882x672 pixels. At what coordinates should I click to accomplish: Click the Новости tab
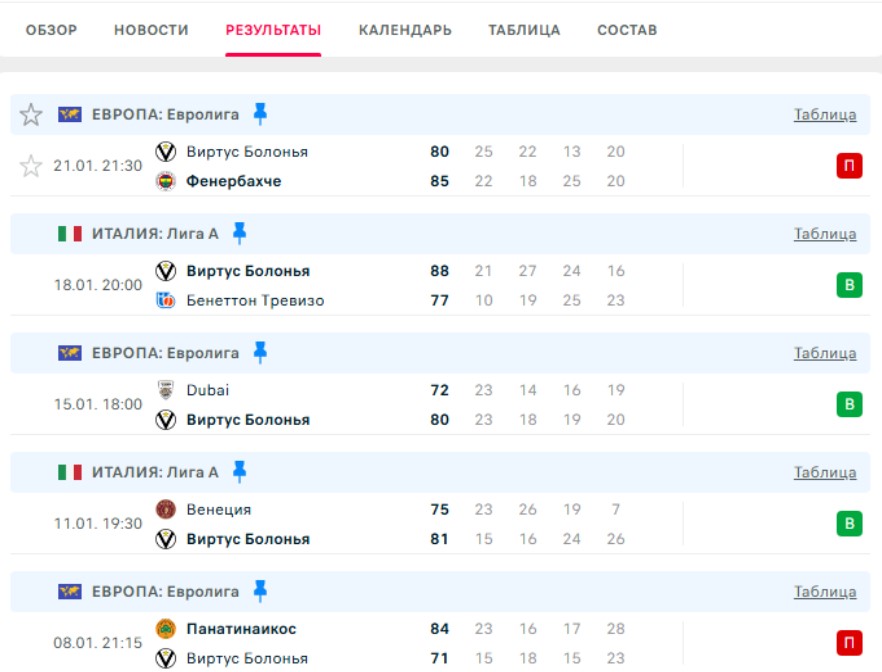(151, 30)
